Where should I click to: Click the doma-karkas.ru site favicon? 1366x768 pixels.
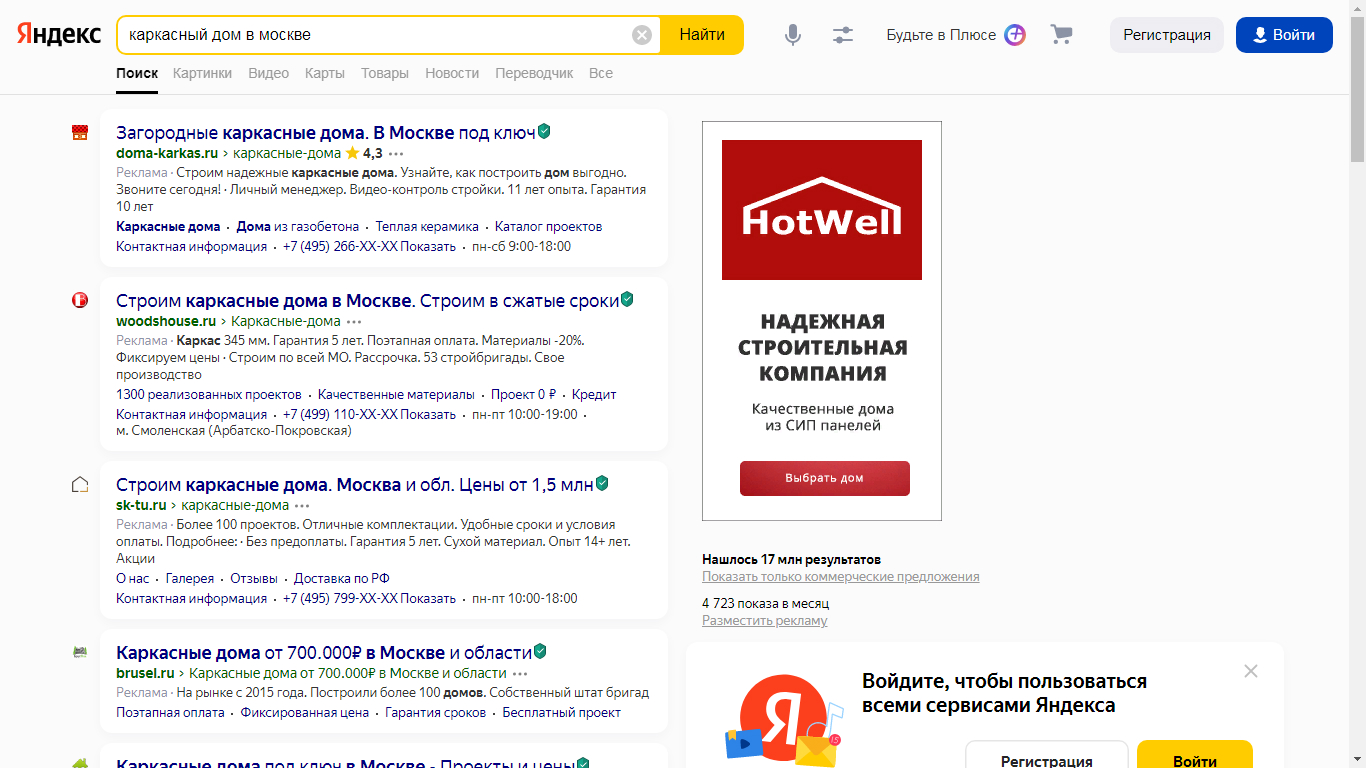pos(80,132)
